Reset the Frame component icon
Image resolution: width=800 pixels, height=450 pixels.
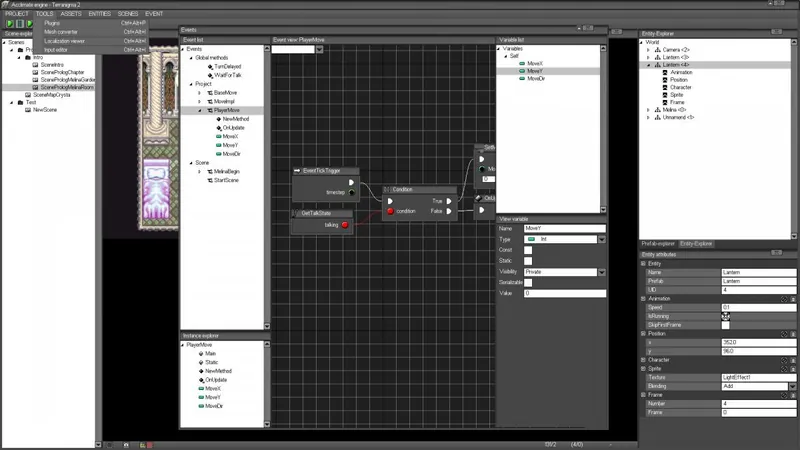click(x=785, y=395)
